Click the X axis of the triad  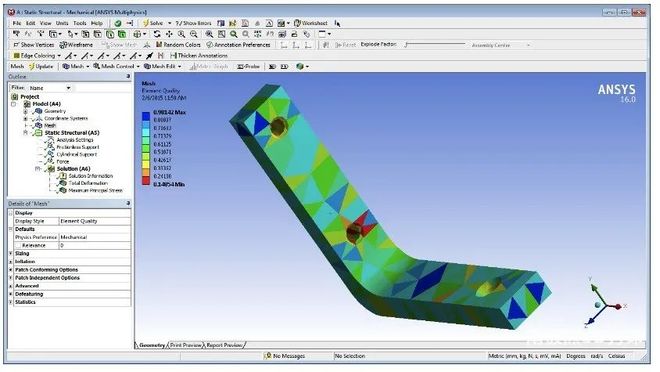(x=618, y=307)
